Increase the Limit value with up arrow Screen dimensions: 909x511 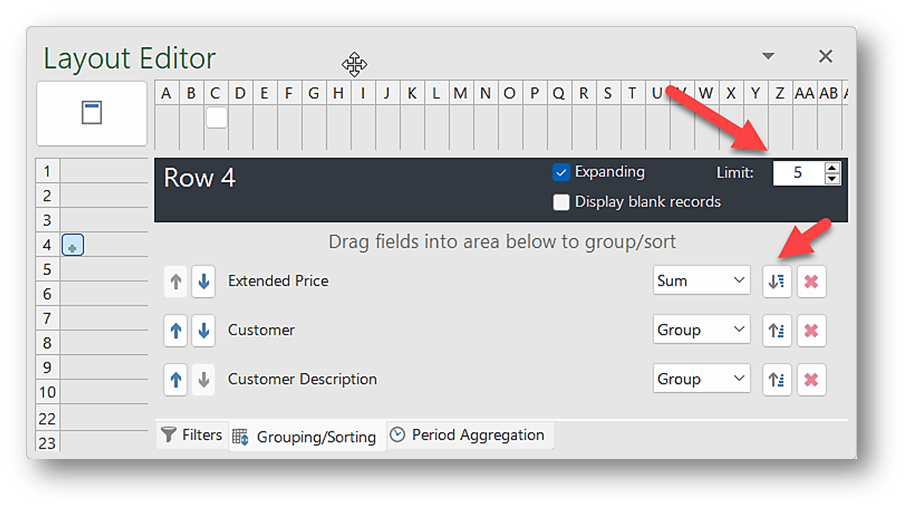[x=832, y=167]
